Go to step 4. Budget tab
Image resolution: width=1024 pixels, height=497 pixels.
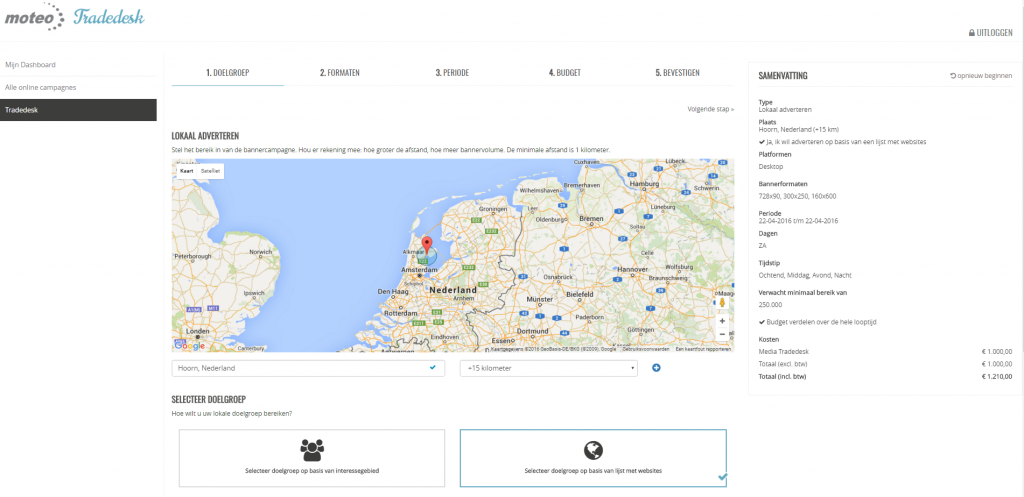(565, 73)
